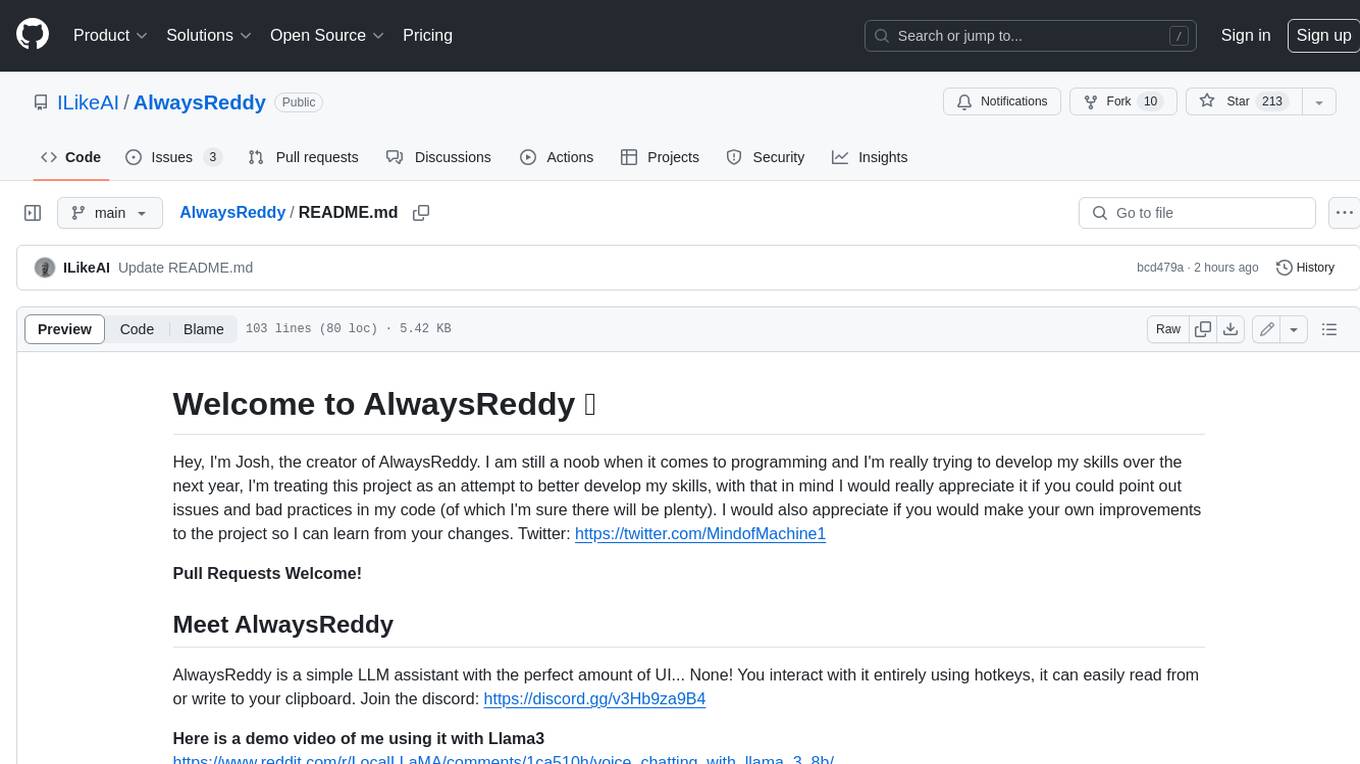Open the MindofMachine1 Twitter link
This screenshot has height=764, width=1360.
[700, 534]
